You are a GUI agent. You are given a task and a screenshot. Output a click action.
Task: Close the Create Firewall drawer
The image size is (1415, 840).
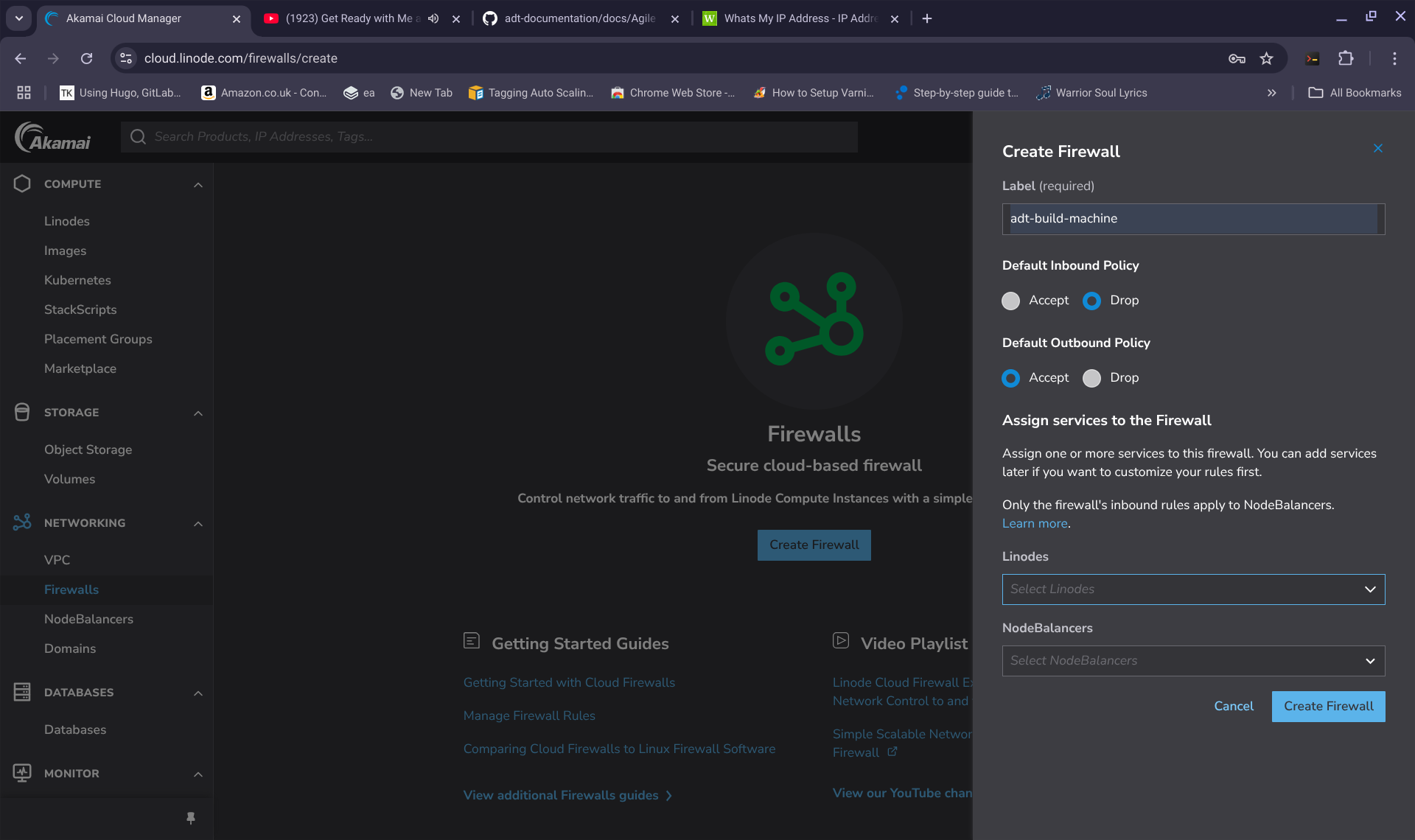pos(1377,149)
